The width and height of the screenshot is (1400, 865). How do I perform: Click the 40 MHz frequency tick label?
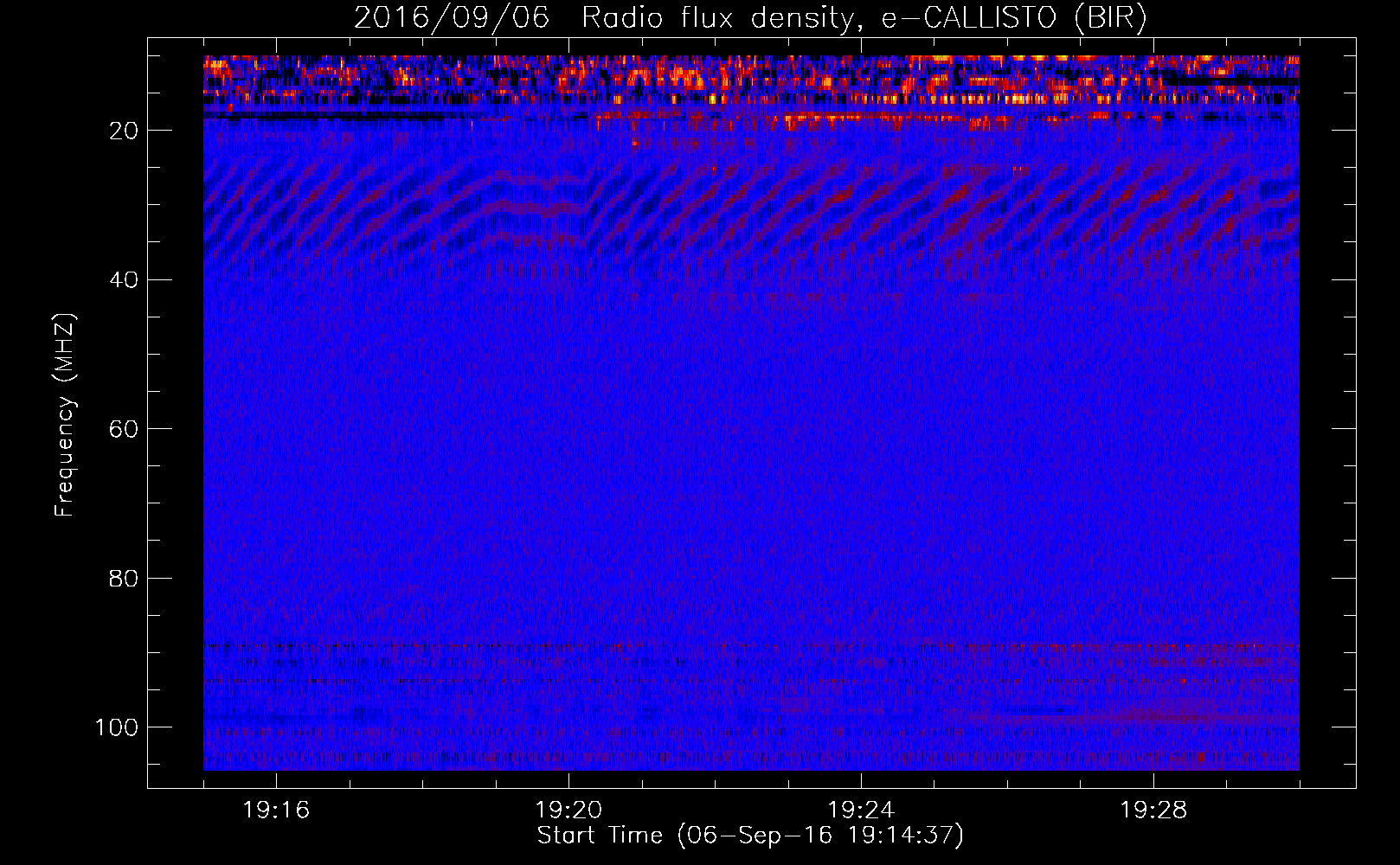click(x=124, y=280)
